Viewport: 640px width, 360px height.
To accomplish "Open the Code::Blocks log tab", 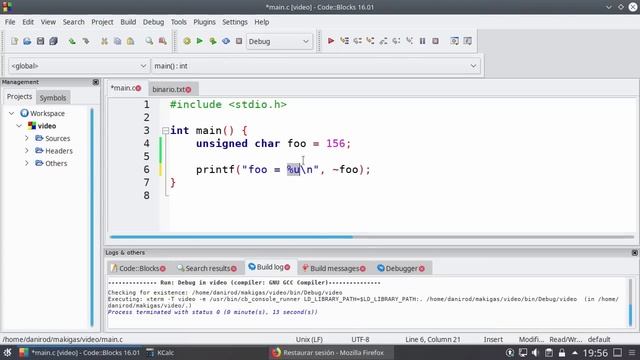I will coord(138,268).
